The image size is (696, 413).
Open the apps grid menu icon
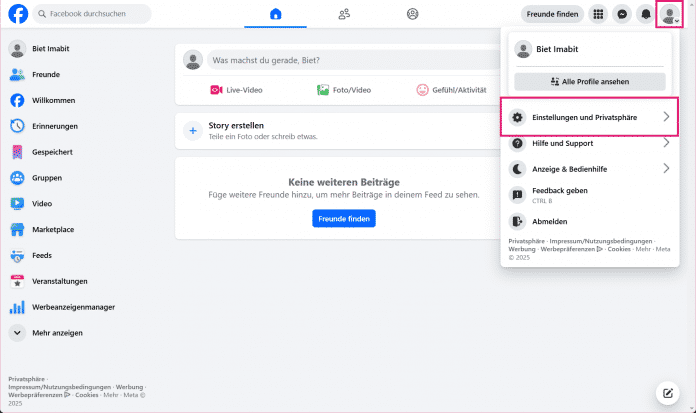[598, 15]
